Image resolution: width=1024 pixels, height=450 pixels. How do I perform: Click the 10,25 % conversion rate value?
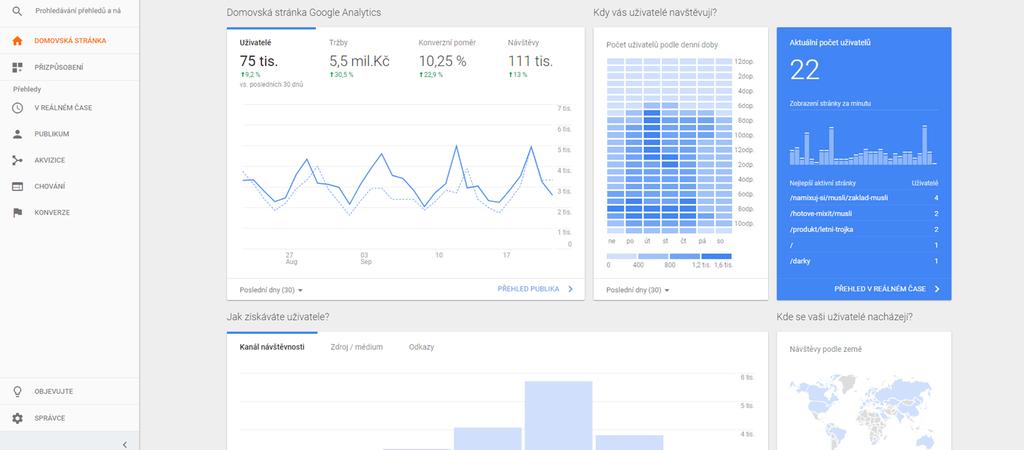click(x=443, y=62)
